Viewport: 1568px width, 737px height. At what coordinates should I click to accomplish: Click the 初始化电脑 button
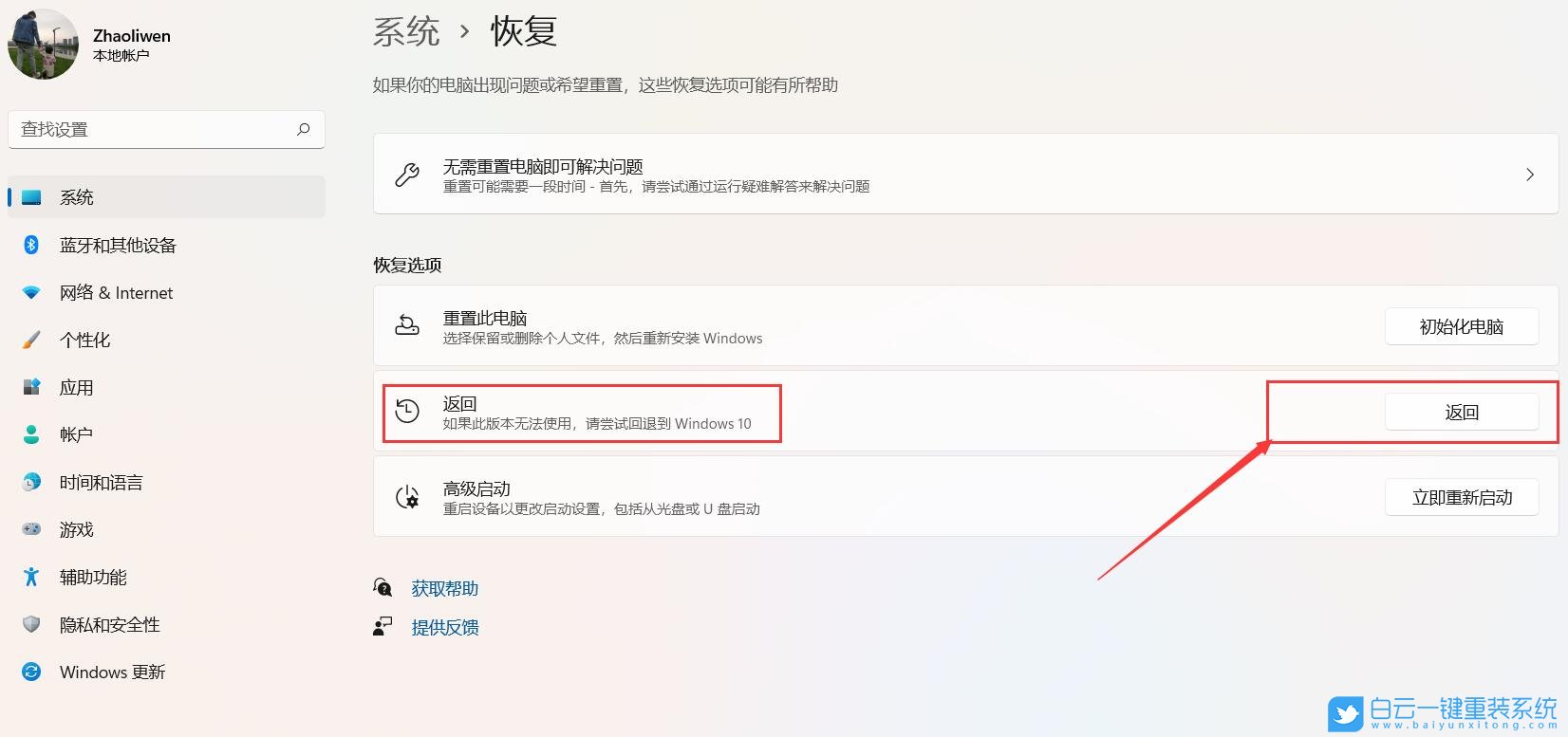(x=1461, y=326)
